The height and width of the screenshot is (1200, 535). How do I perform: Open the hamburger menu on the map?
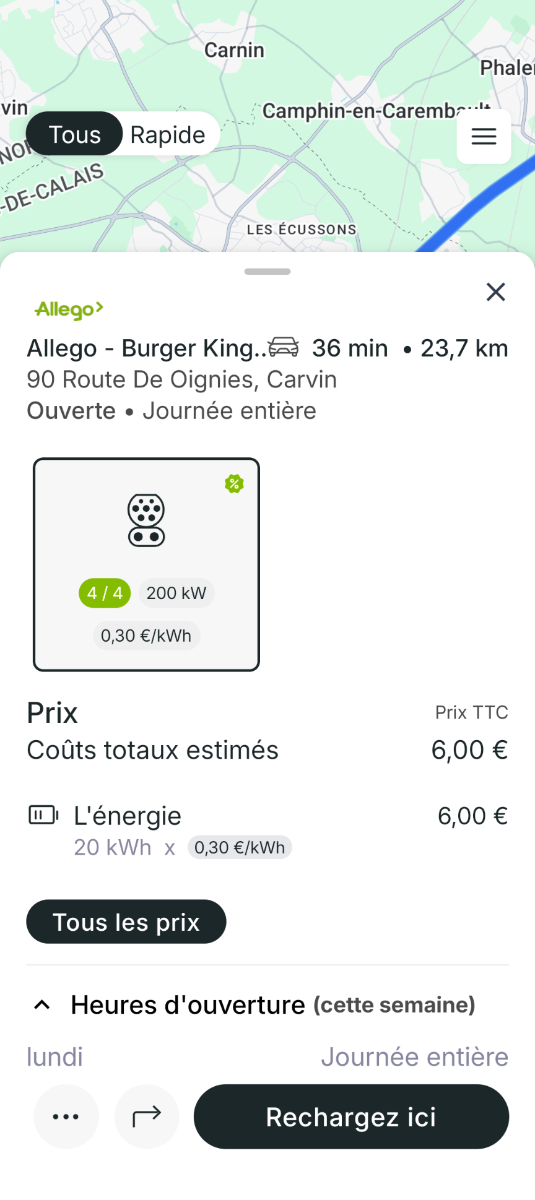(484, 136)
